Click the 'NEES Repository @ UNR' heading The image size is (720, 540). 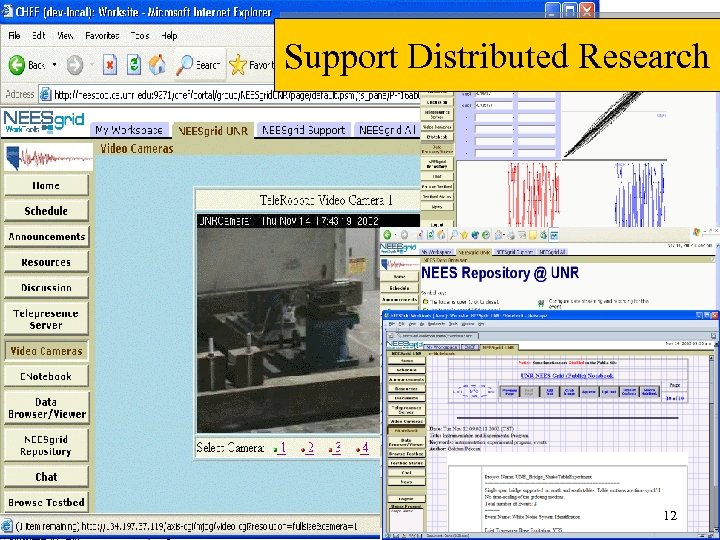point(500,273)
